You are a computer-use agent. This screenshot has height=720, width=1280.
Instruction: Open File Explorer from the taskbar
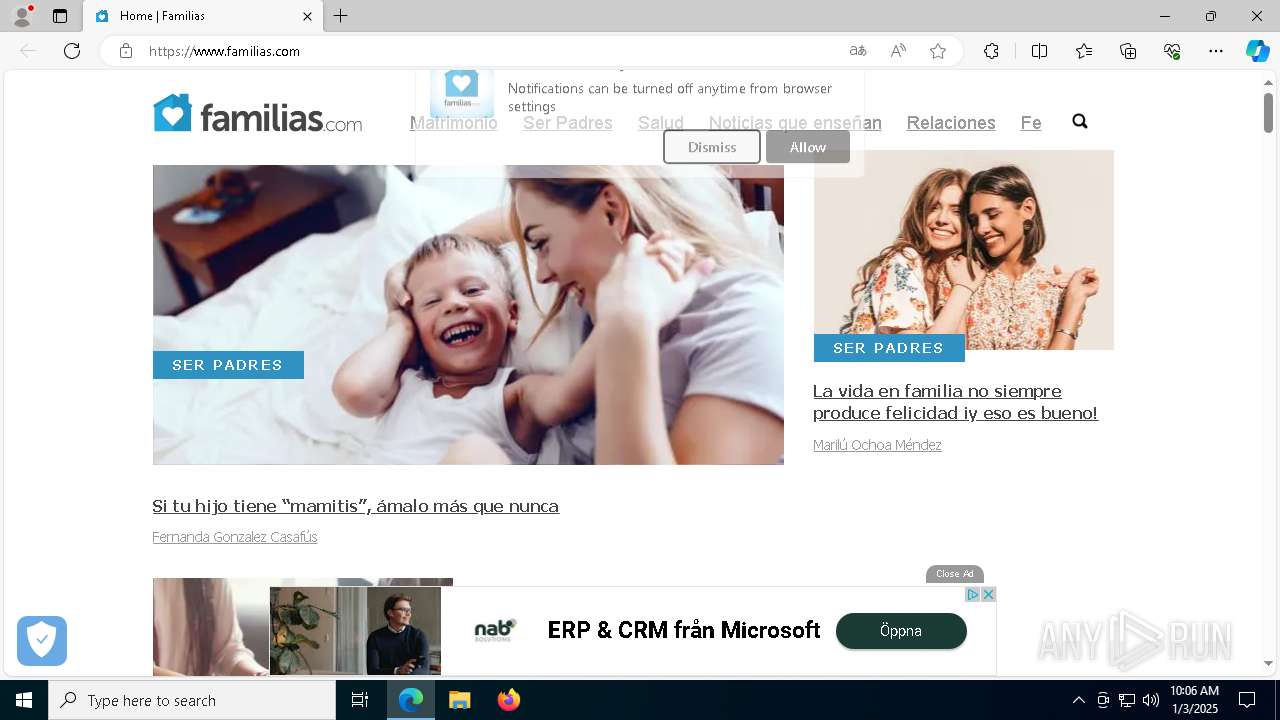[459, 700]
